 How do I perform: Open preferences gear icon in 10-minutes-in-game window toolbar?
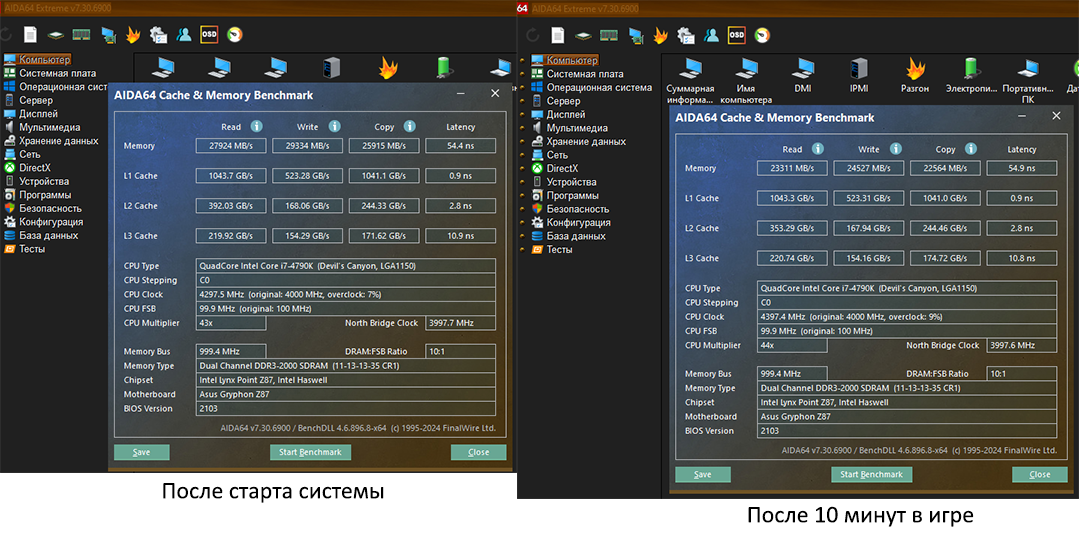[x=685, y=35]
